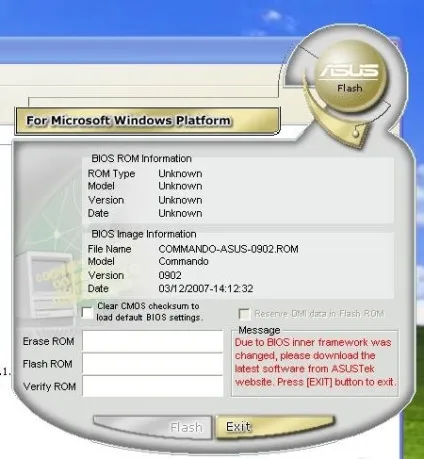Toggle Reserve DMI data in Flash ROM checkbox
This screenshot has width=424, height=459.
pyautogui.click(x=244, y=314)
